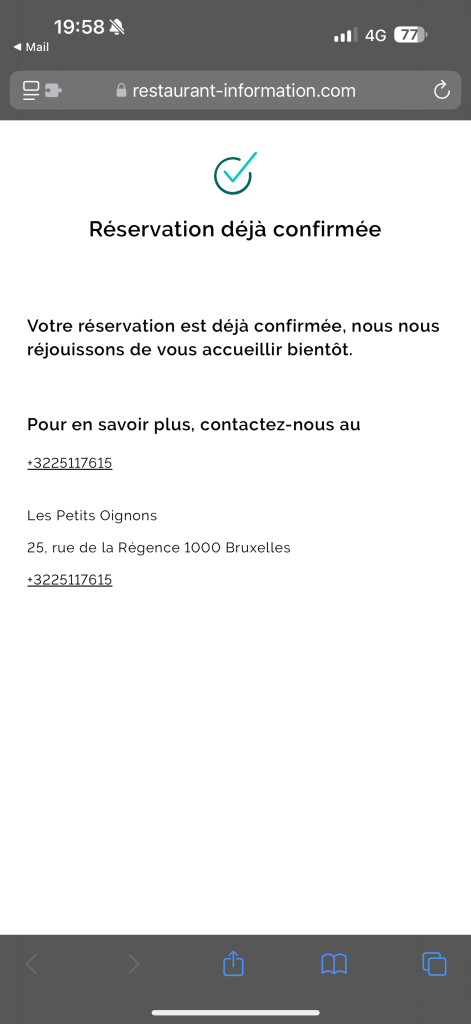Return to the Mail app
This screenshot has width=471, height=1024.
31,47
